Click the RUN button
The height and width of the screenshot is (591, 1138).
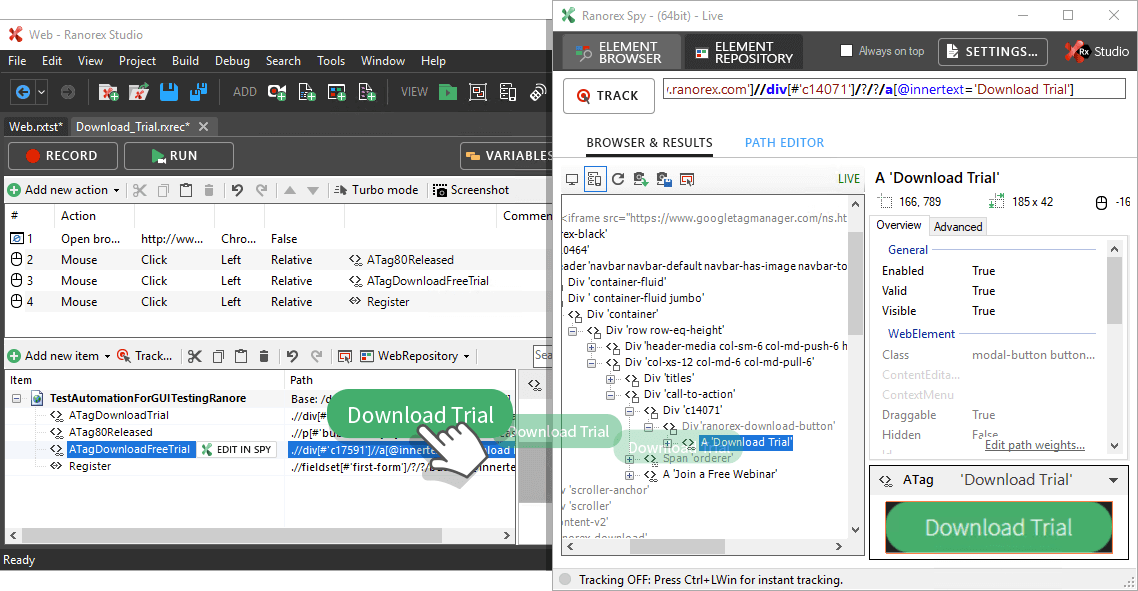pos(179,156)
